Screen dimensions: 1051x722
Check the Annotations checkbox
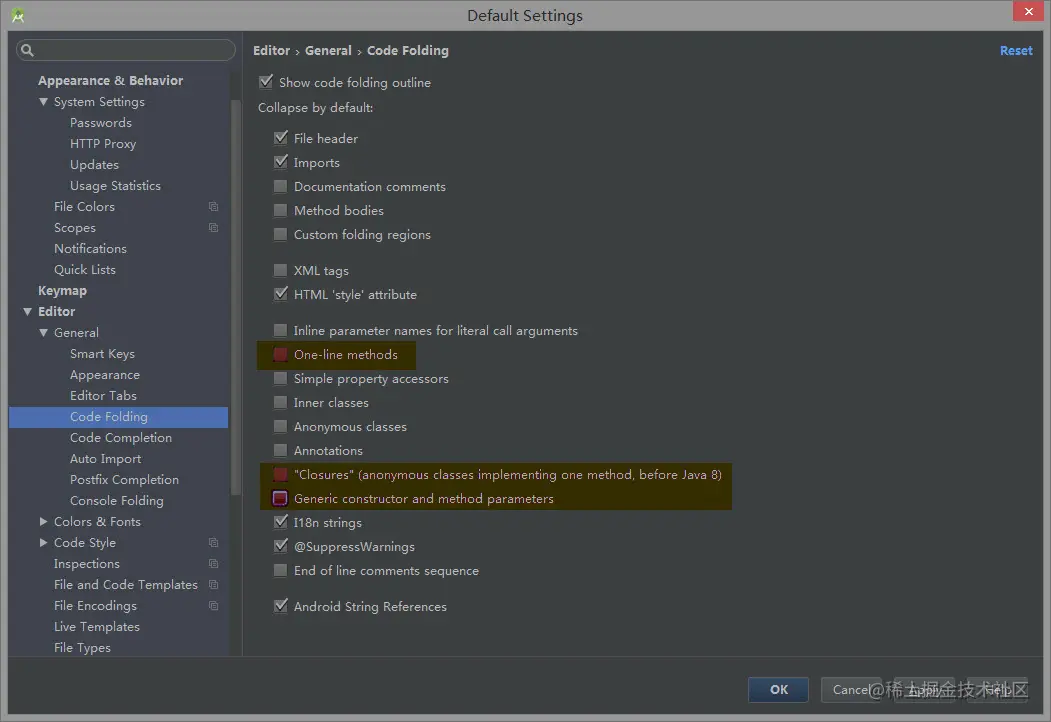pos(280,450)
